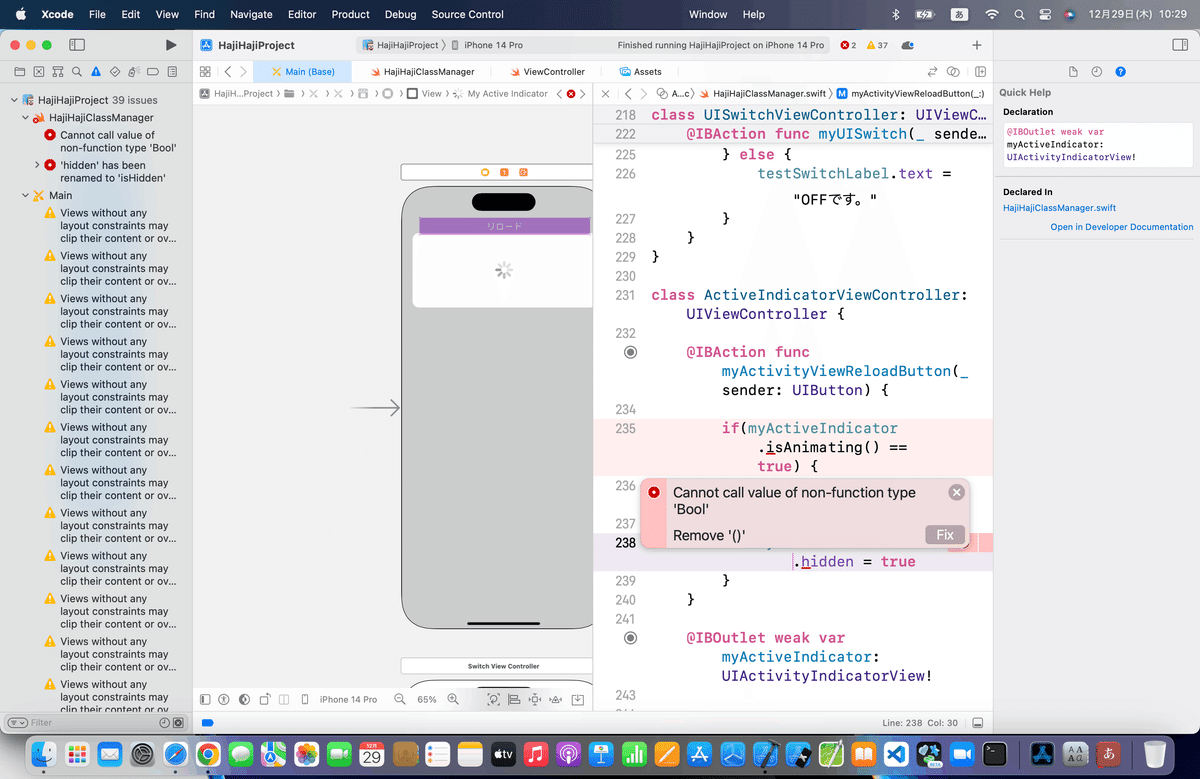Image resolution: width=1200 pixels, height=779 pixels.
Task: Close the assistant editor with X
Action: click(x=607, y=93)
